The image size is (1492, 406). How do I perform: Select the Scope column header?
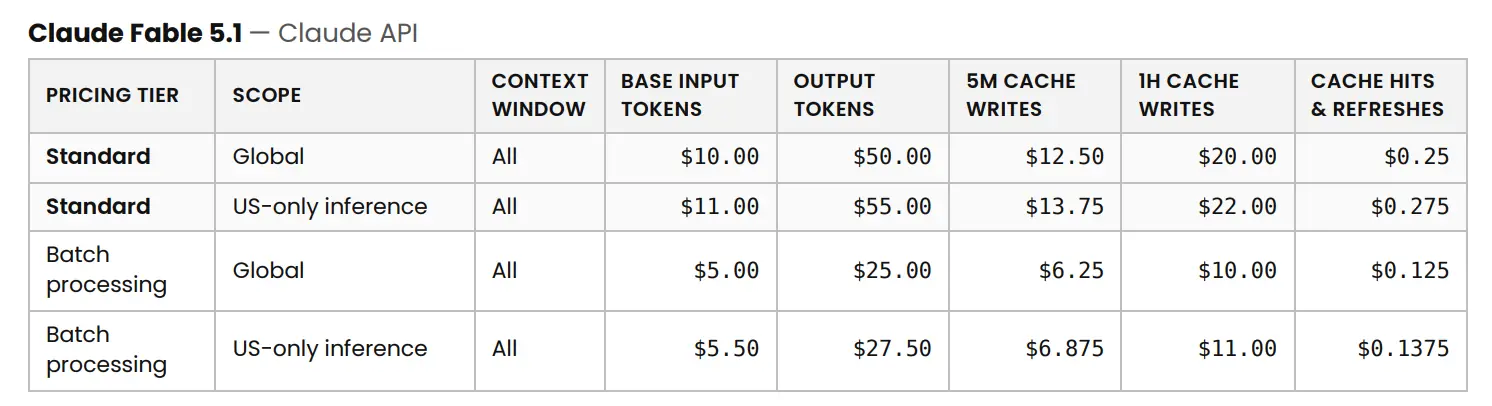click(x=267, y=95)
